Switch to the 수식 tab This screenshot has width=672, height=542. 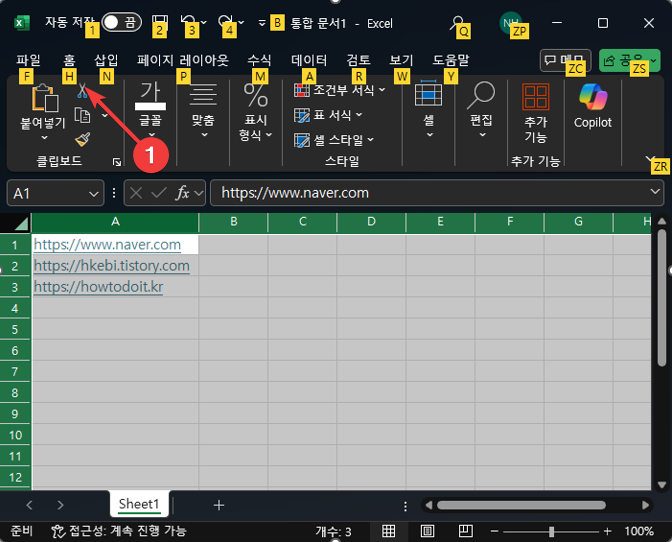pyautogui.click(x=259, y=60)
